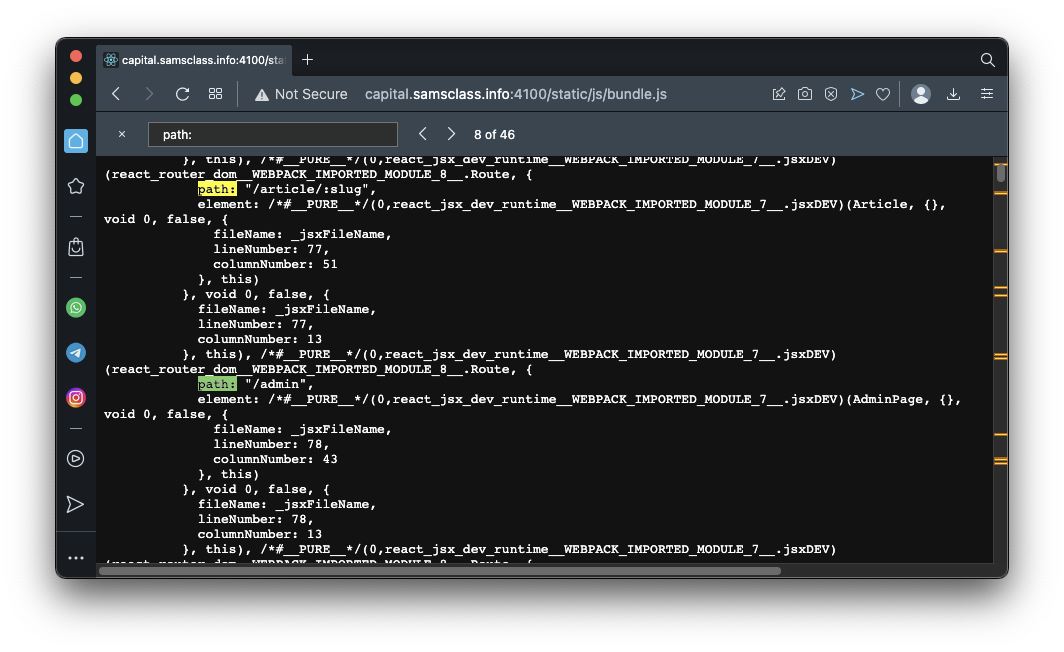Bookmark page with the heart icon
Image resolution: width=1064 pixels, height=652 pixels.
(883, 94)
